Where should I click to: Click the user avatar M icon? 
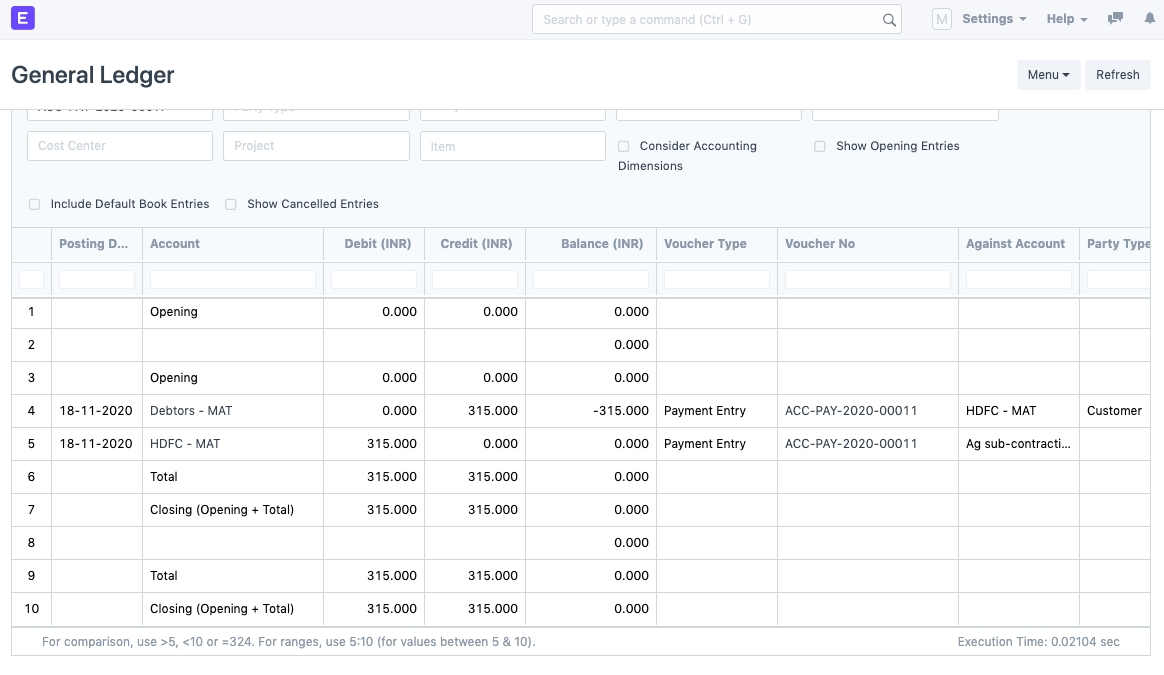click(x=941, y=19)
